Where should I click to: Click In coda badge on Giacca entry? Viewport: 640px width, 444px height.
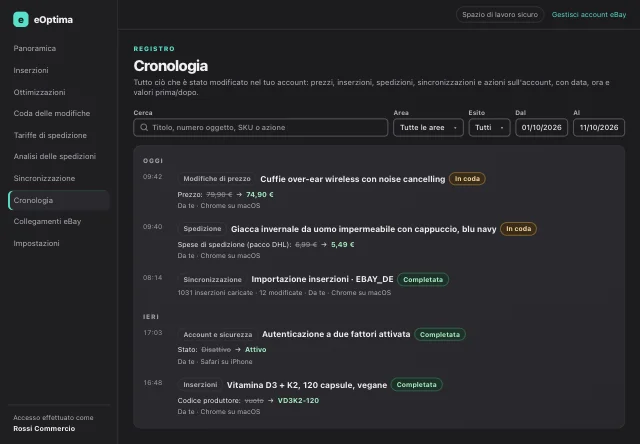tap(518, 229)
